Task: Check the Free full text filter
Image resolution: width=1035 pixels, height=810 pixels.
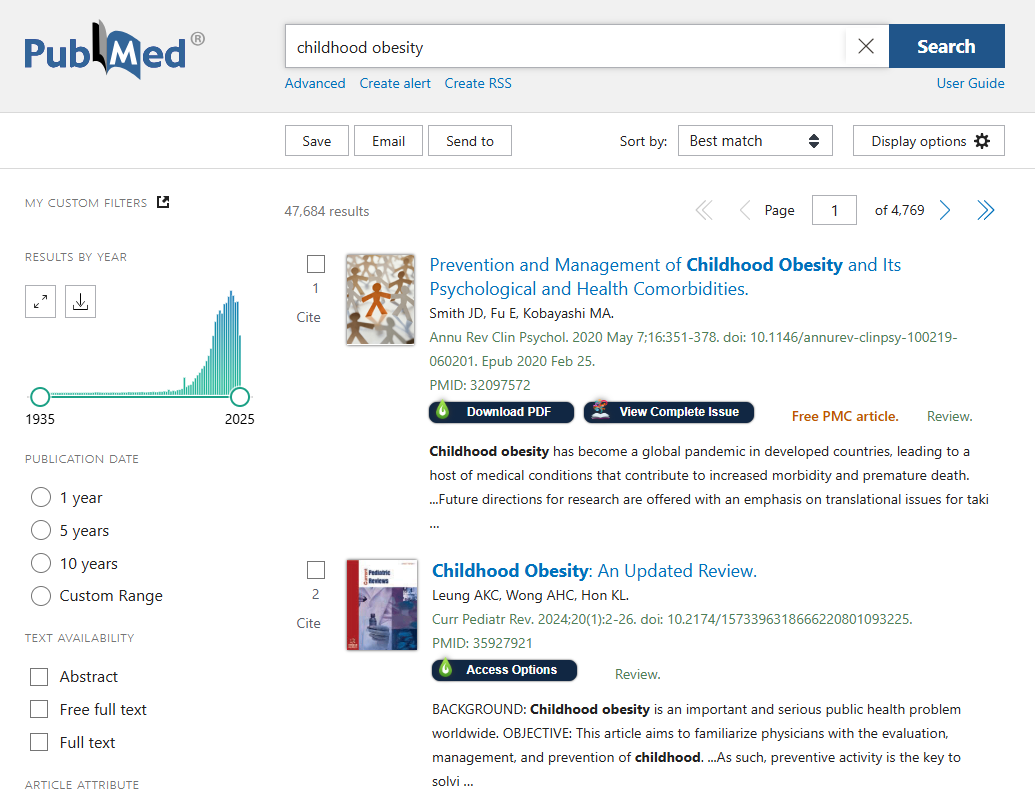Action: (x=38, y=709)
